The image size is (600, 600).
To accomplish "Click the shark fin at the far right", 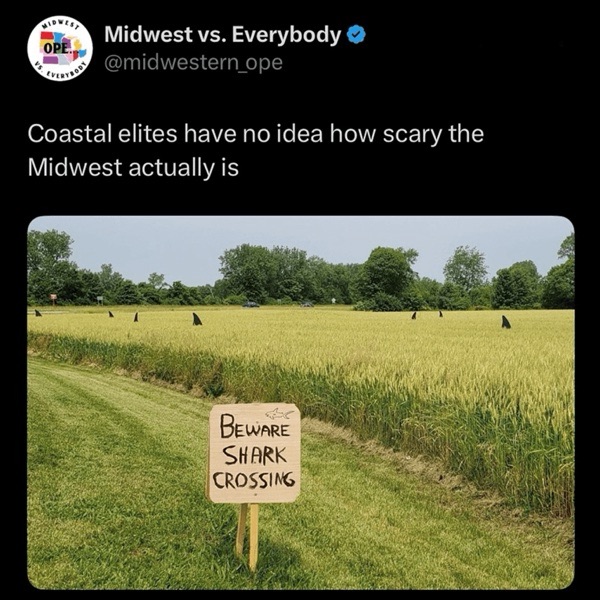I will click(x=506, y=322).
